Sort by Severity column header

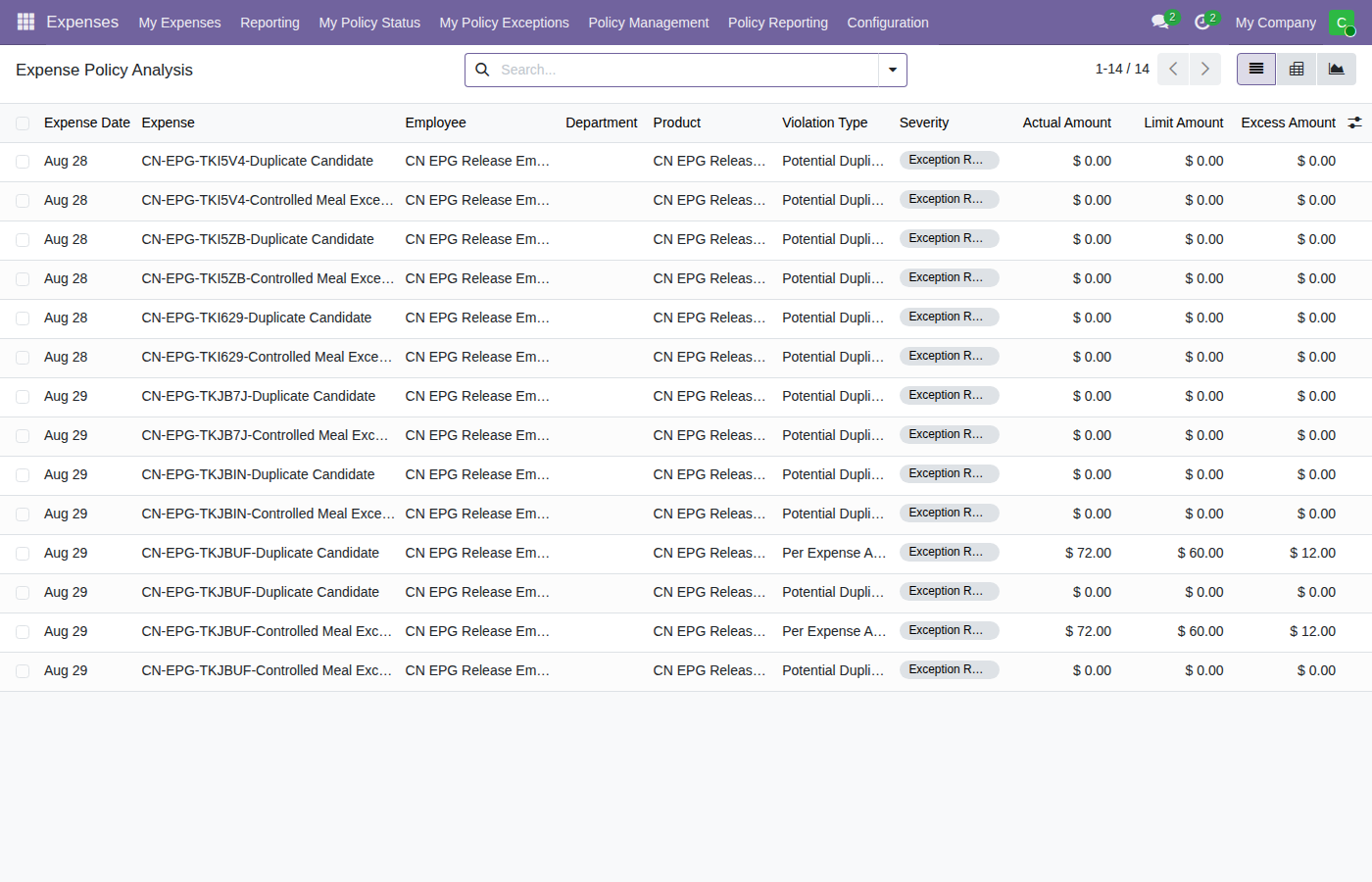coord(924,122)
